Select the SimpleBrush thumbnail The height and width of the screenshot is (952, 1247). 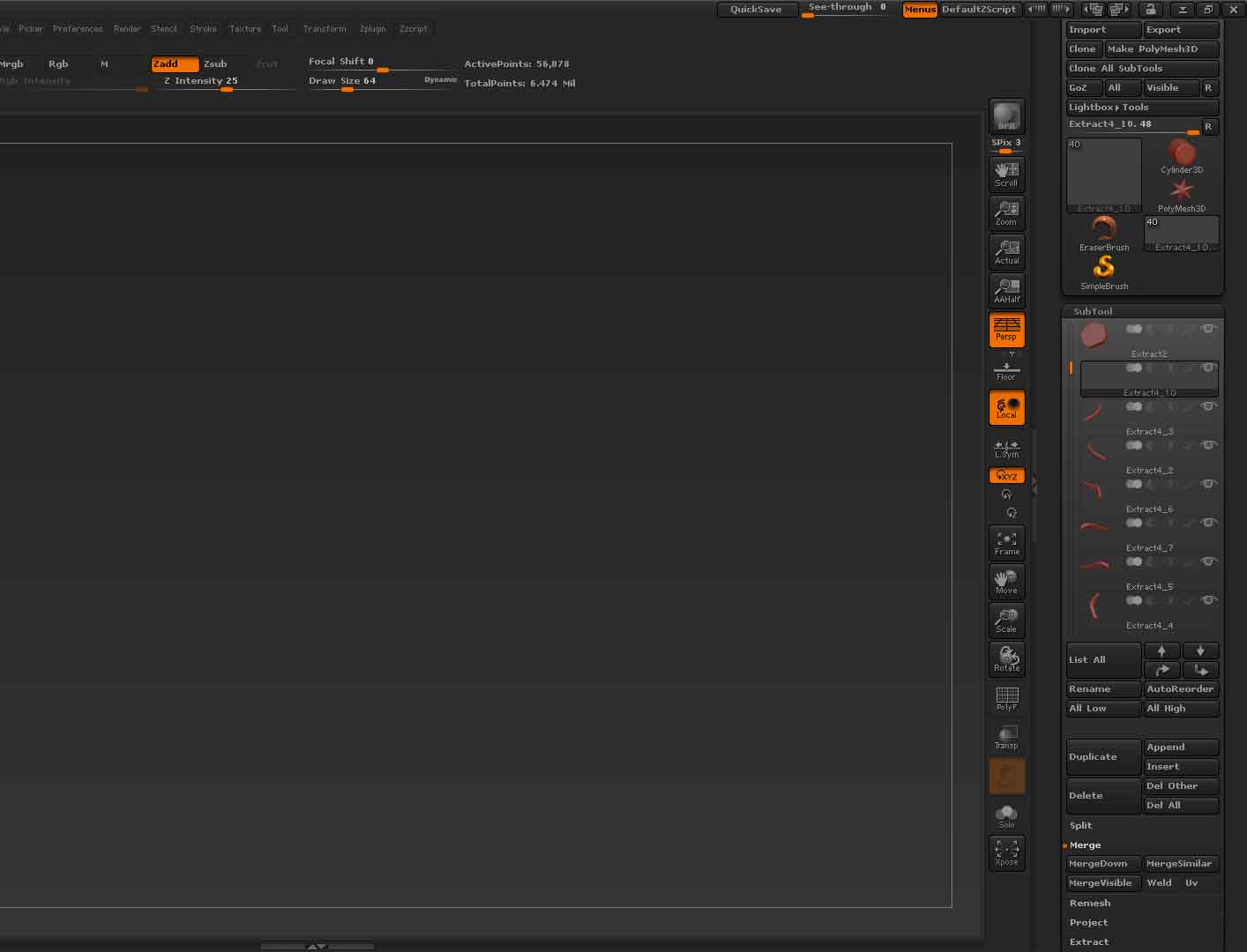1103,269
